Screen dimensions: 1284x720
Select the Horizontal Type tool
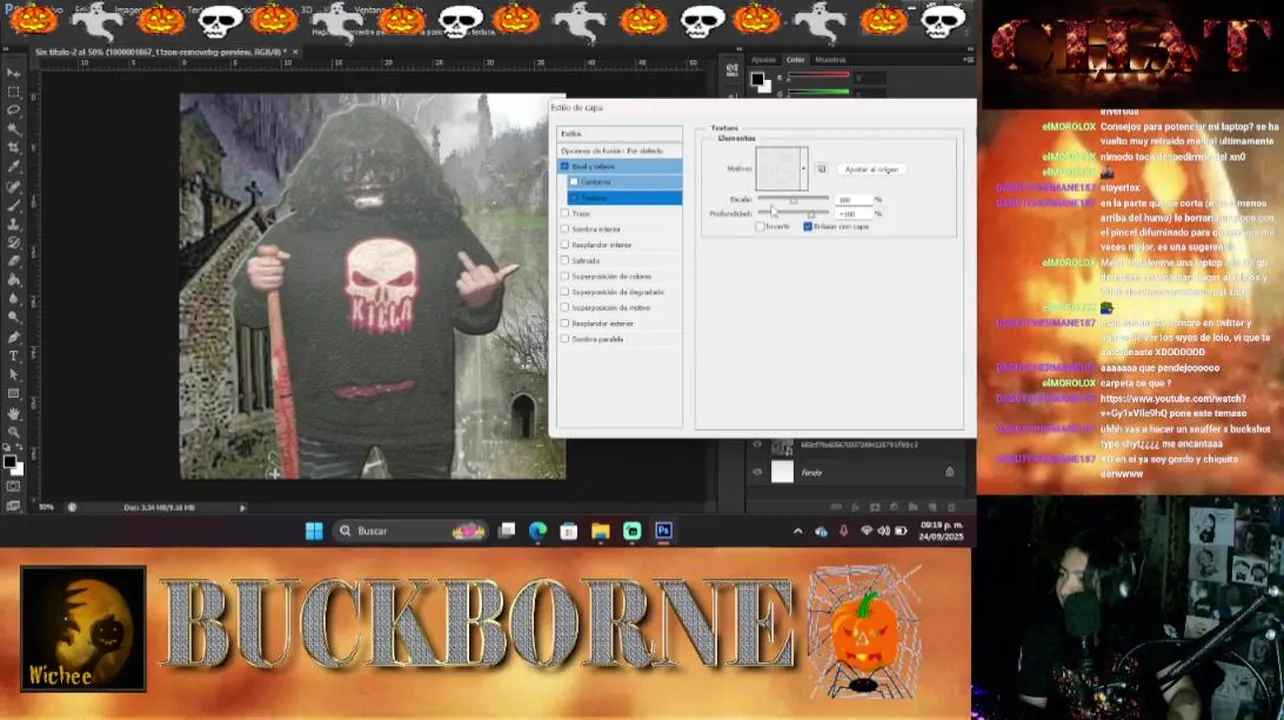(x=13, y=356)
